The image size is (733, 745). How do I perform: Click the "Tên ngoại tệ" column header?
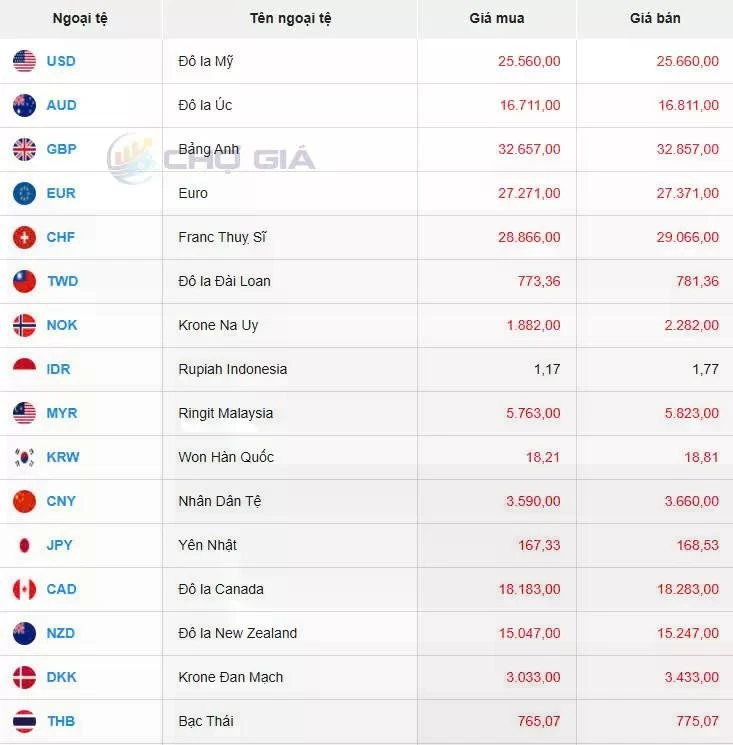[x=290, y=18]
